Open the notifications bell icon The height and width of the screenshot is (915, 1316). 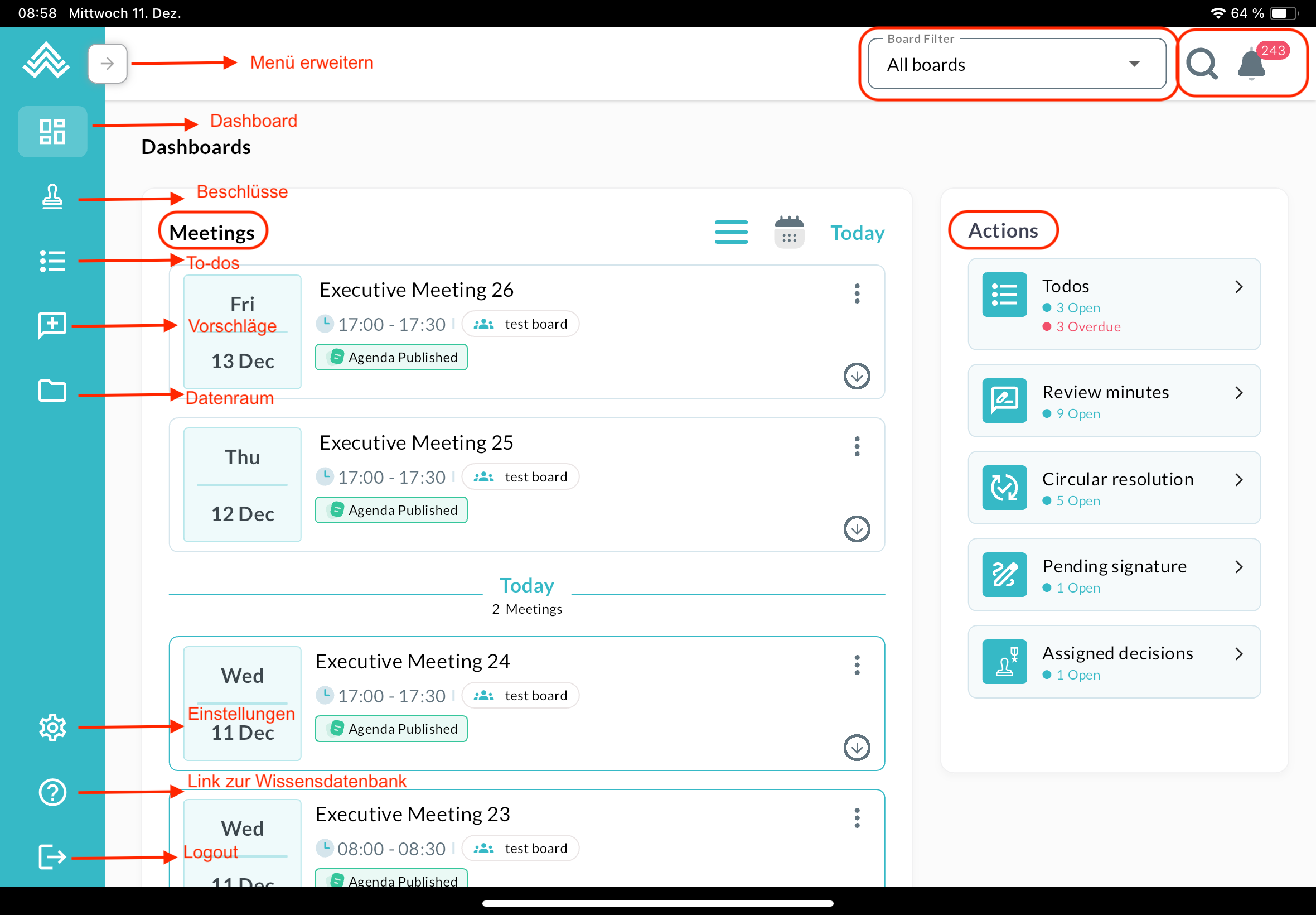pos(1251,65)
